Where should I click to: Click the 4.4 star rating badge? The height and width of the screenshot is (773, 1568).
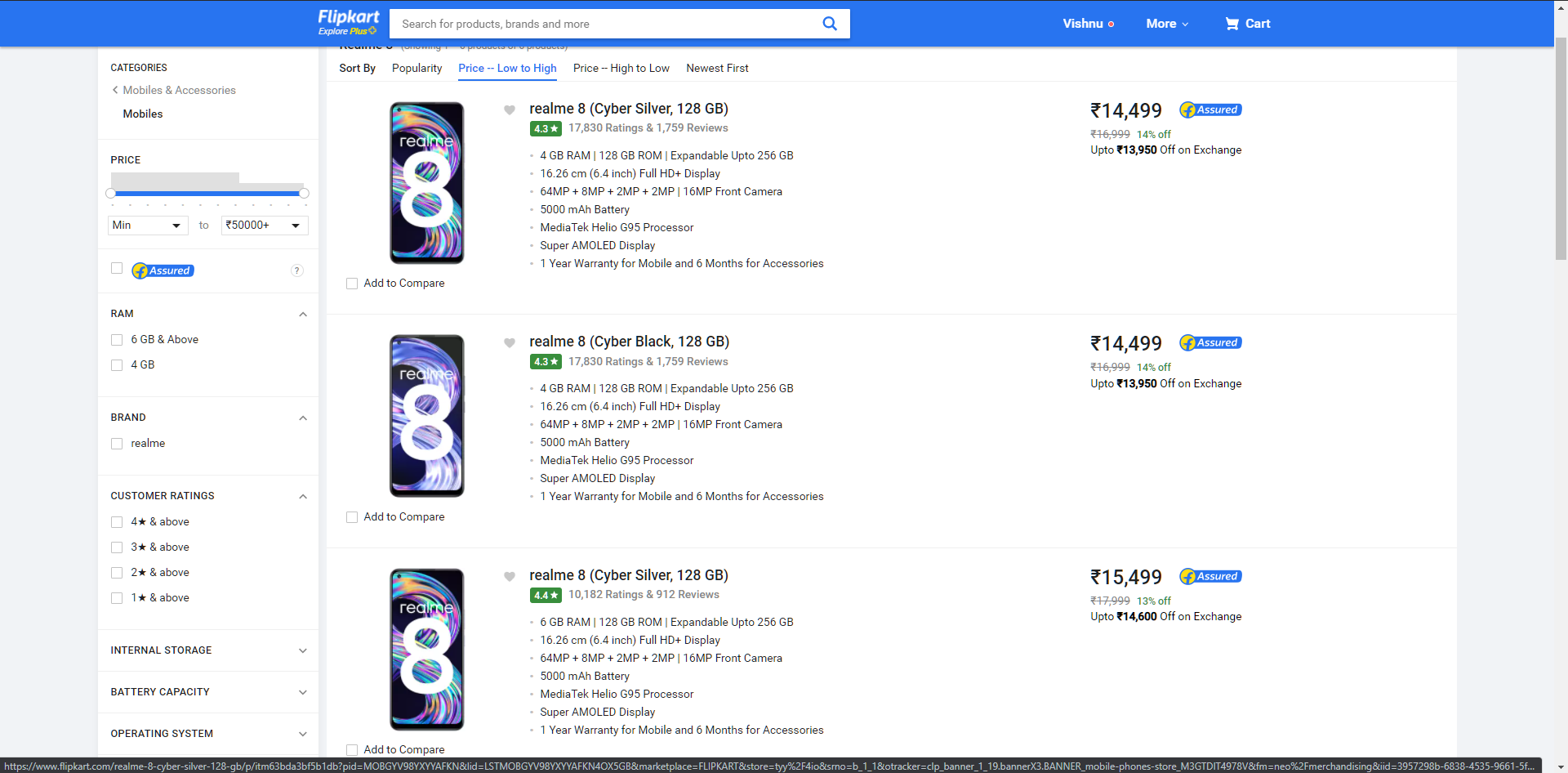click(x=546, y=595)
